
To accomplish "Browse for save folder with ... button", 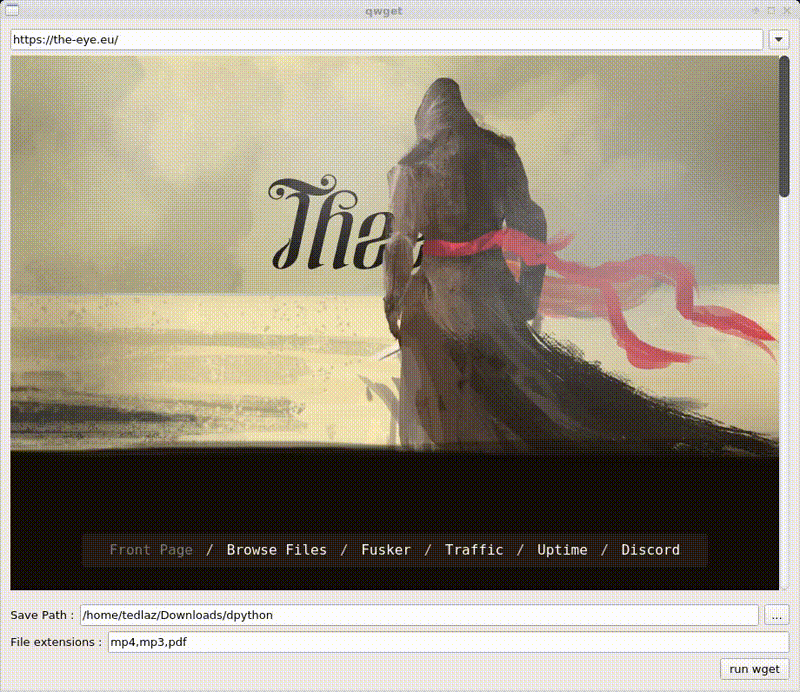I will (777, 615).
